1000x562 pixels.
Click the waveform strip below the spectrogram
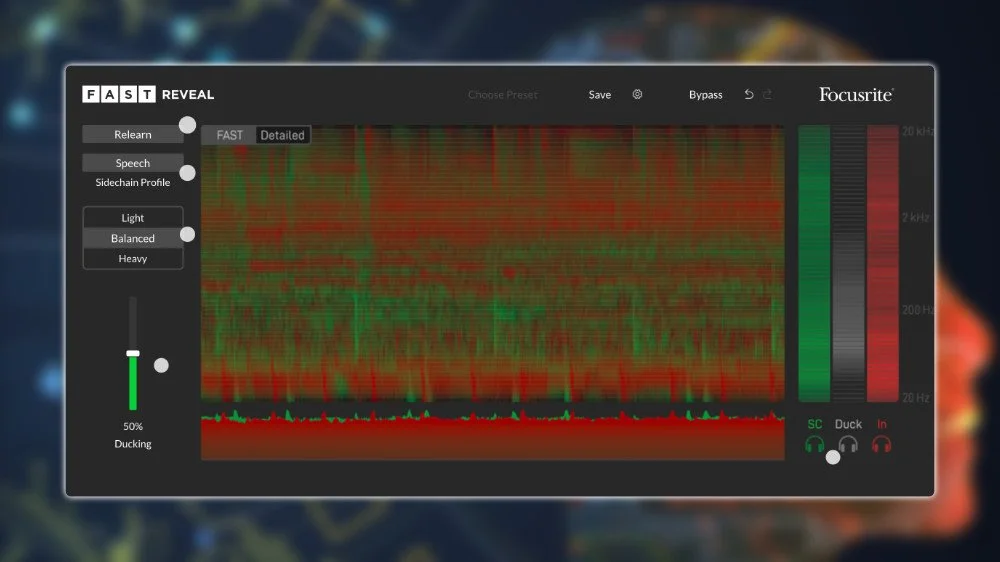[492, 435]
